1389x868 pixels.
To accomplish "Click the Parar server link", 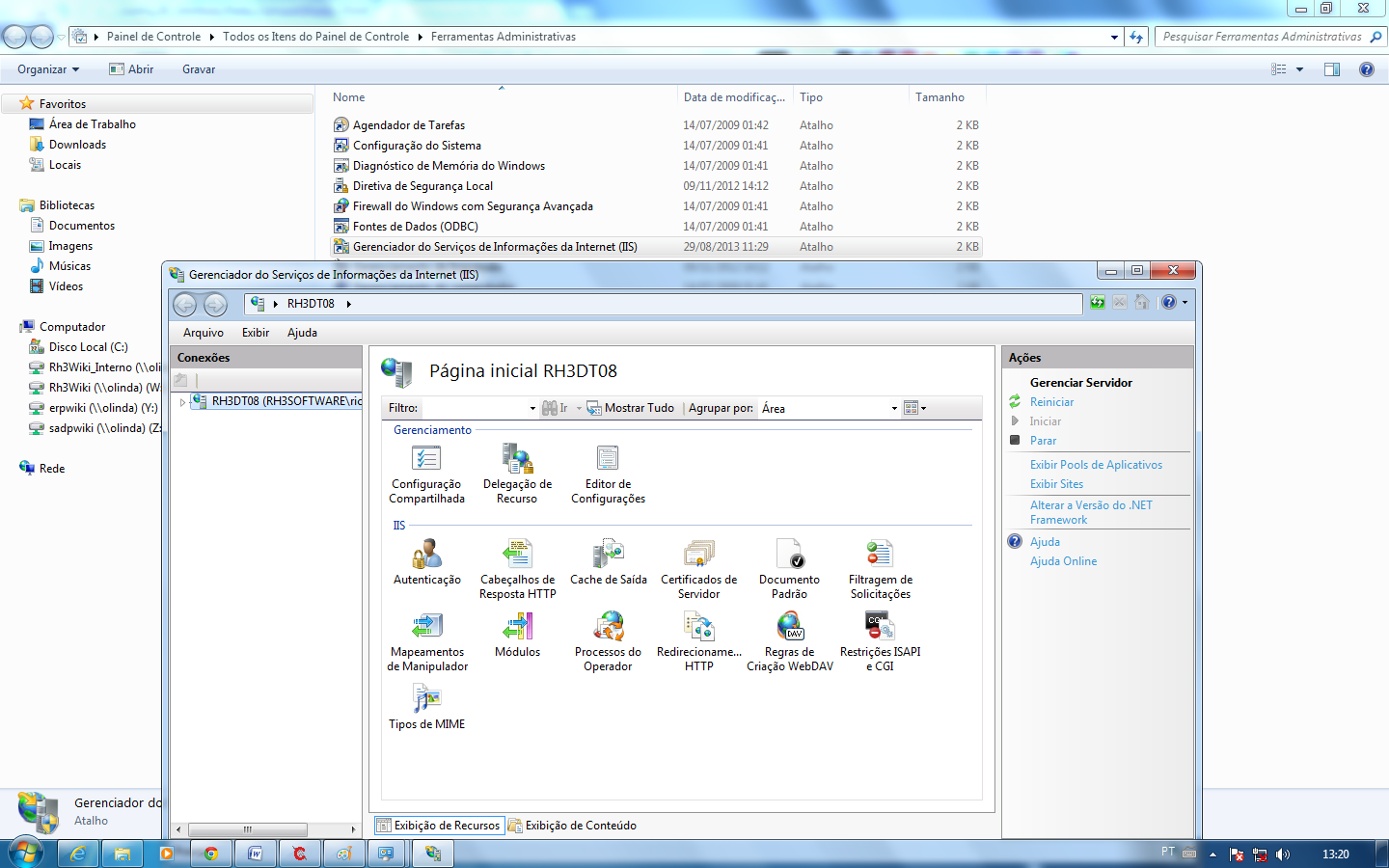I will (1043, 441).
